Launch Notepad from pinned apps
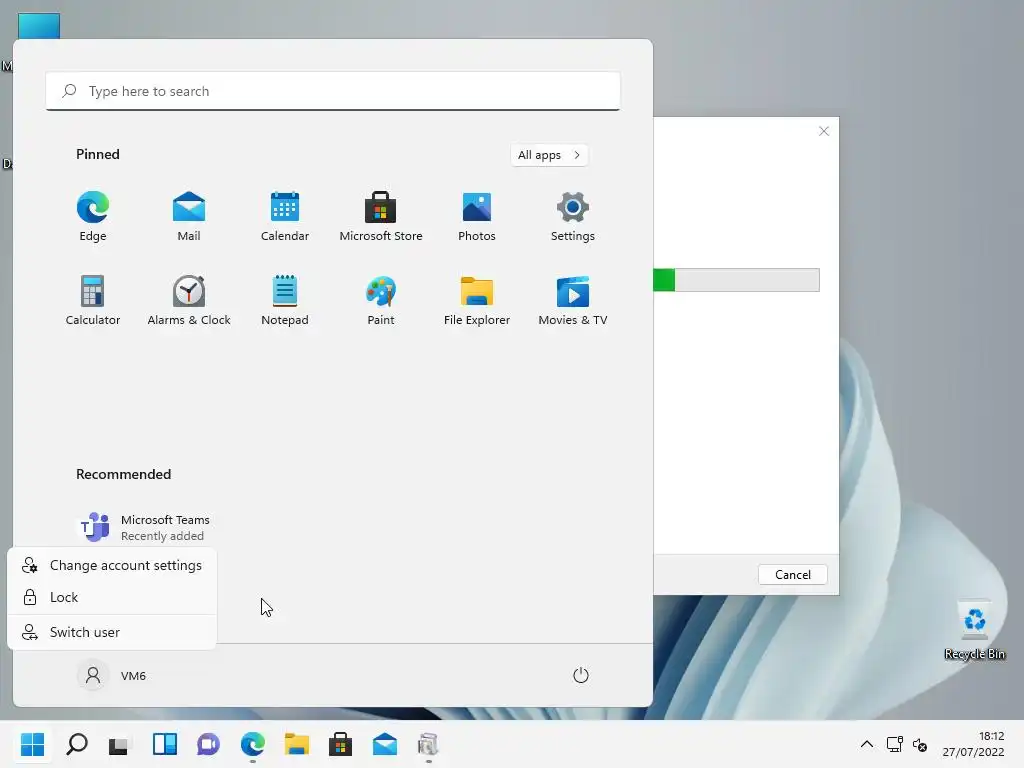Screen dimensions: 1024x768 [x=285, y=300]
